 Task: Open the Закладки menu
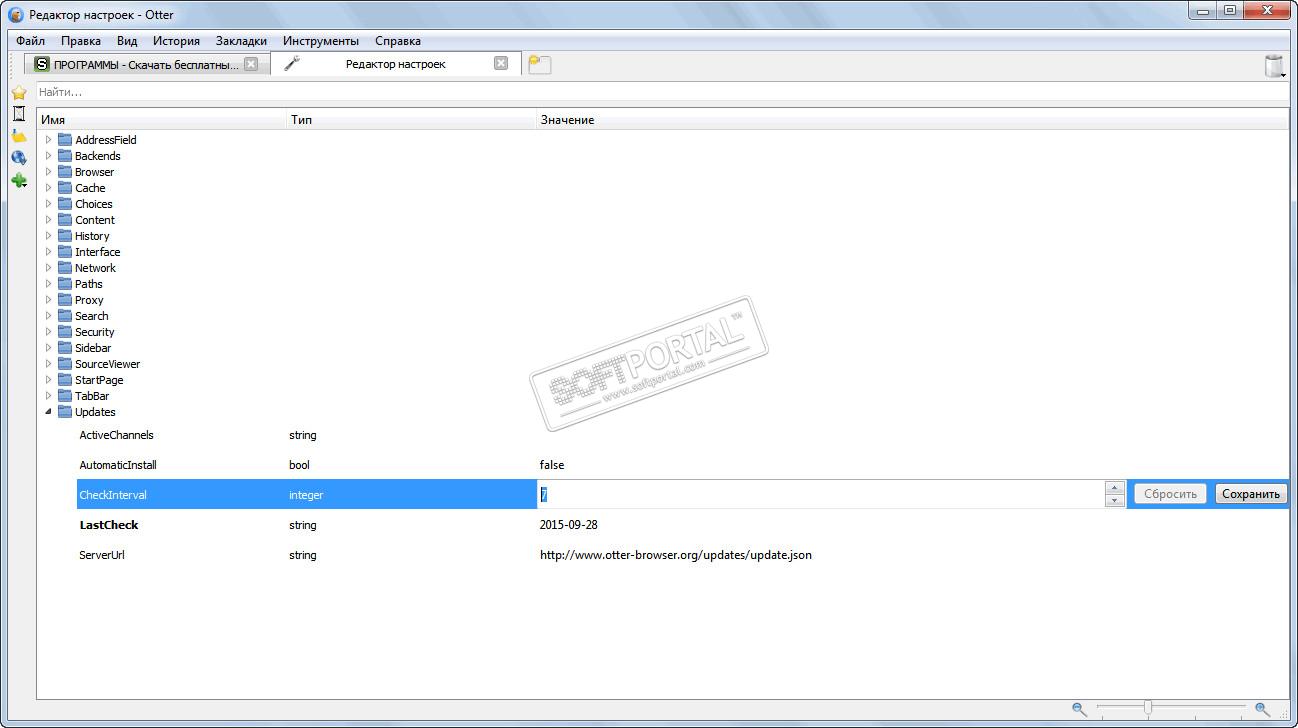pyautogui.click(x=241, y=41)
